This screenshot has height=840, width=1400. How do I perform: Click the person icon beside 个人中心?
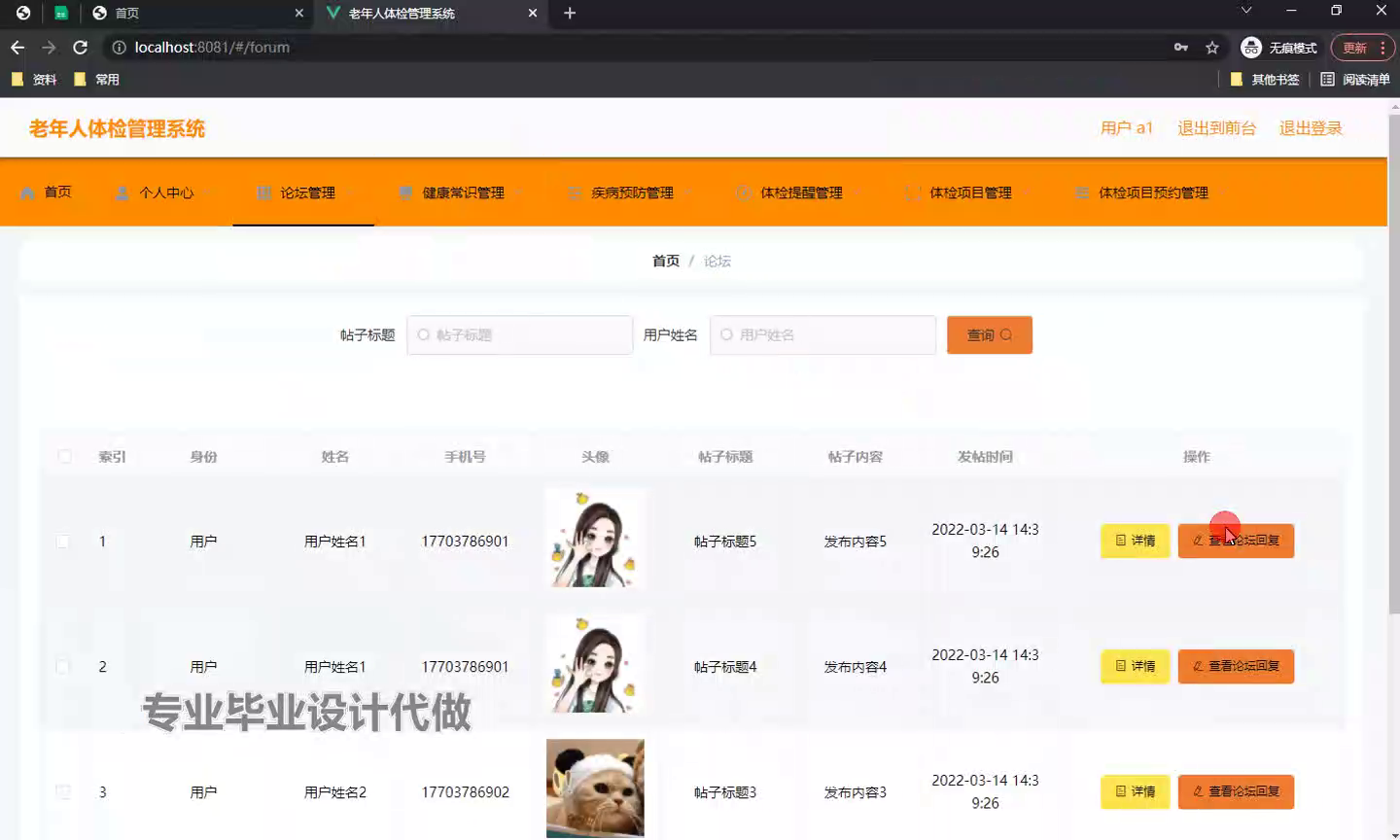[x=122, y=192]
